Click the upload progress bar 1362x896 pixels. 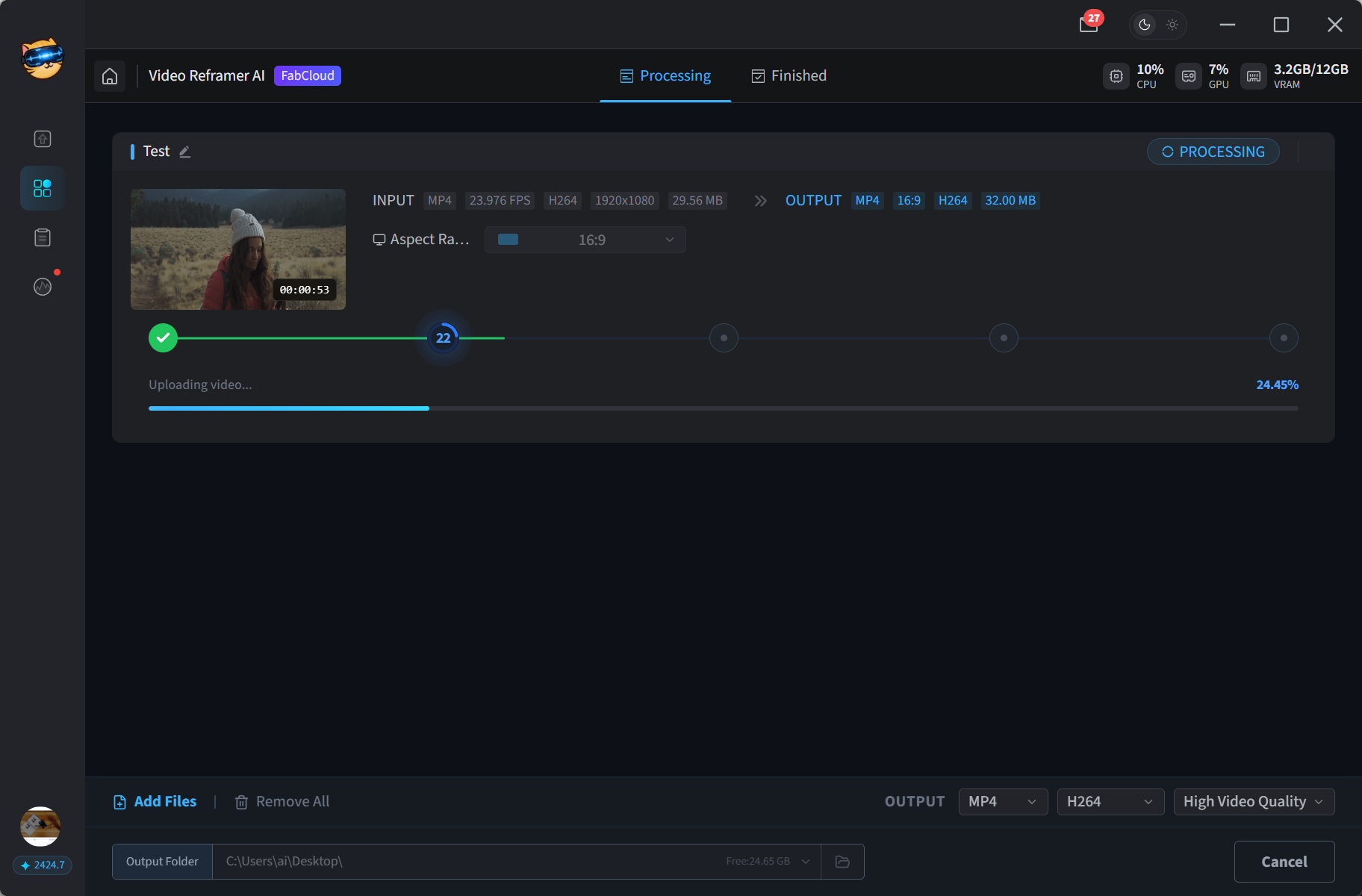pyautogui.click(x=724, y=408)
